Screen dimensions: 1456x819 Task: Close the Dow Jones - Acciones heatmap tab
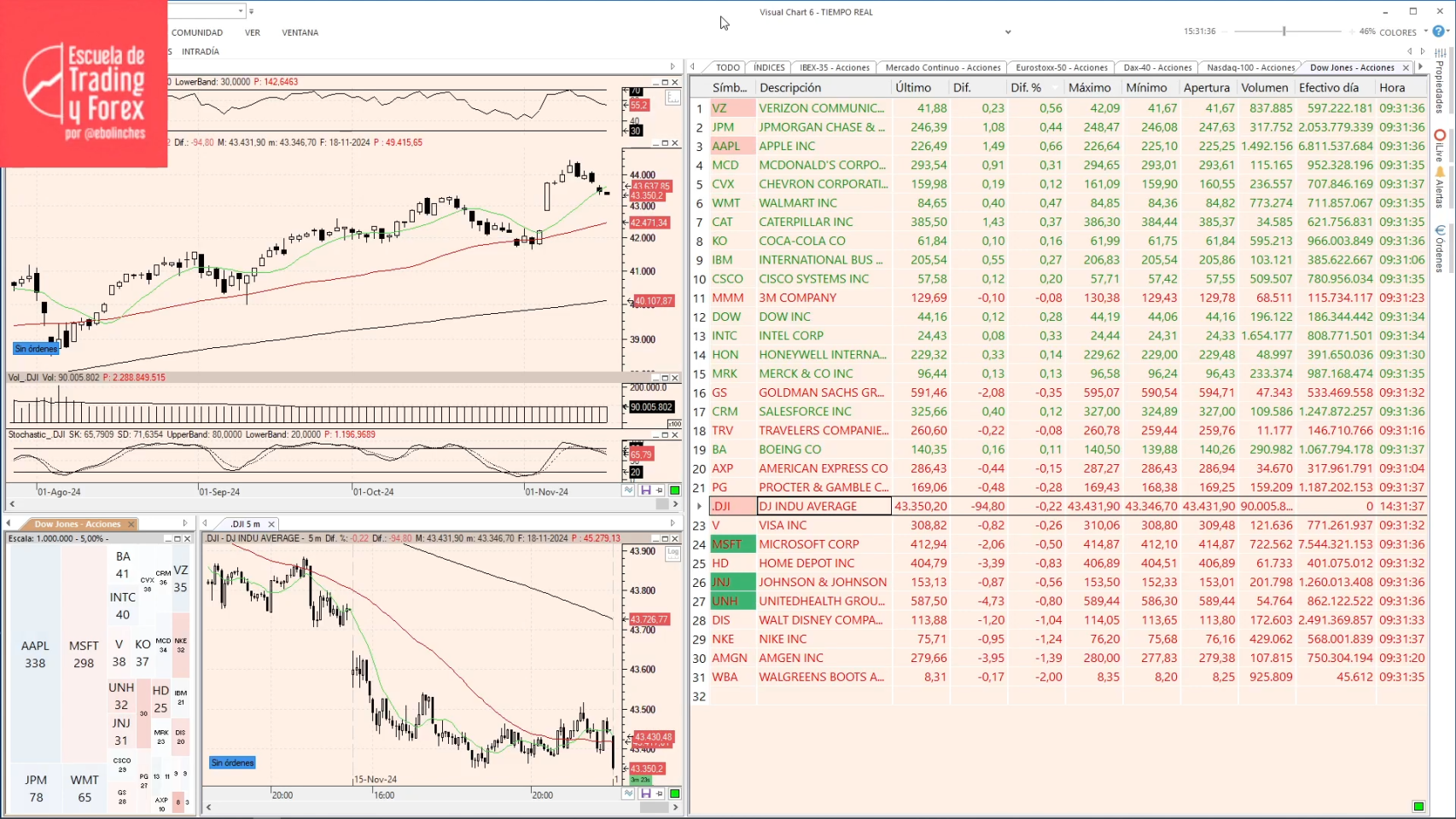click(x=131, y=524)
